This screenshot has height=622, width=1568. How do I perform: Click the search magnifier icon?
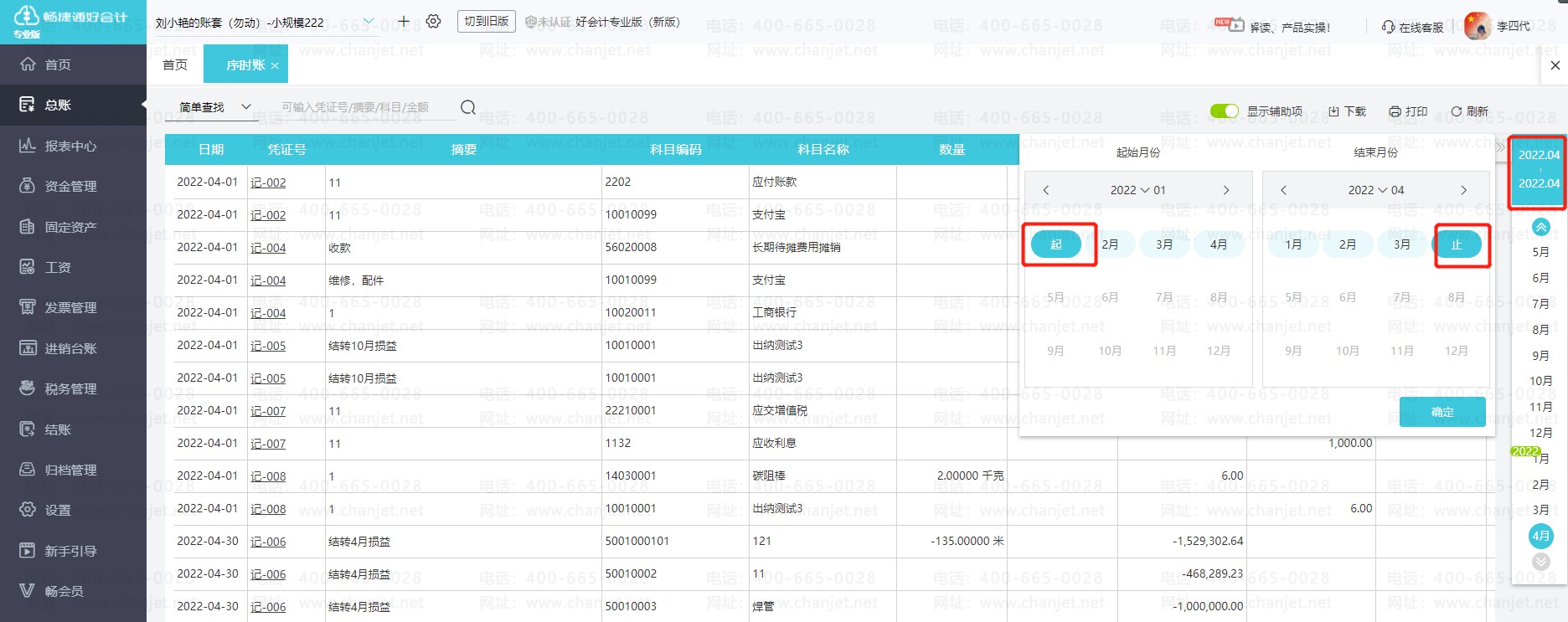click(468, 107)
